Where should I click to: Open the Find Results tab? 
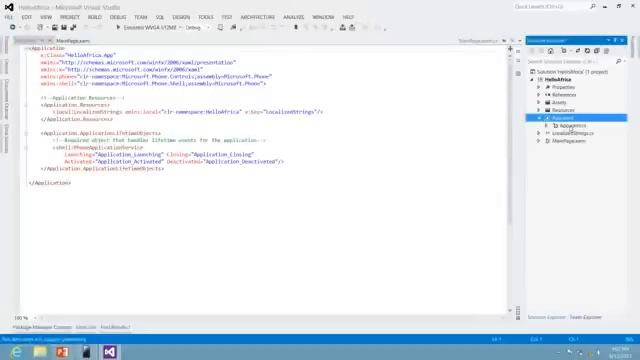tap(115, 327)
